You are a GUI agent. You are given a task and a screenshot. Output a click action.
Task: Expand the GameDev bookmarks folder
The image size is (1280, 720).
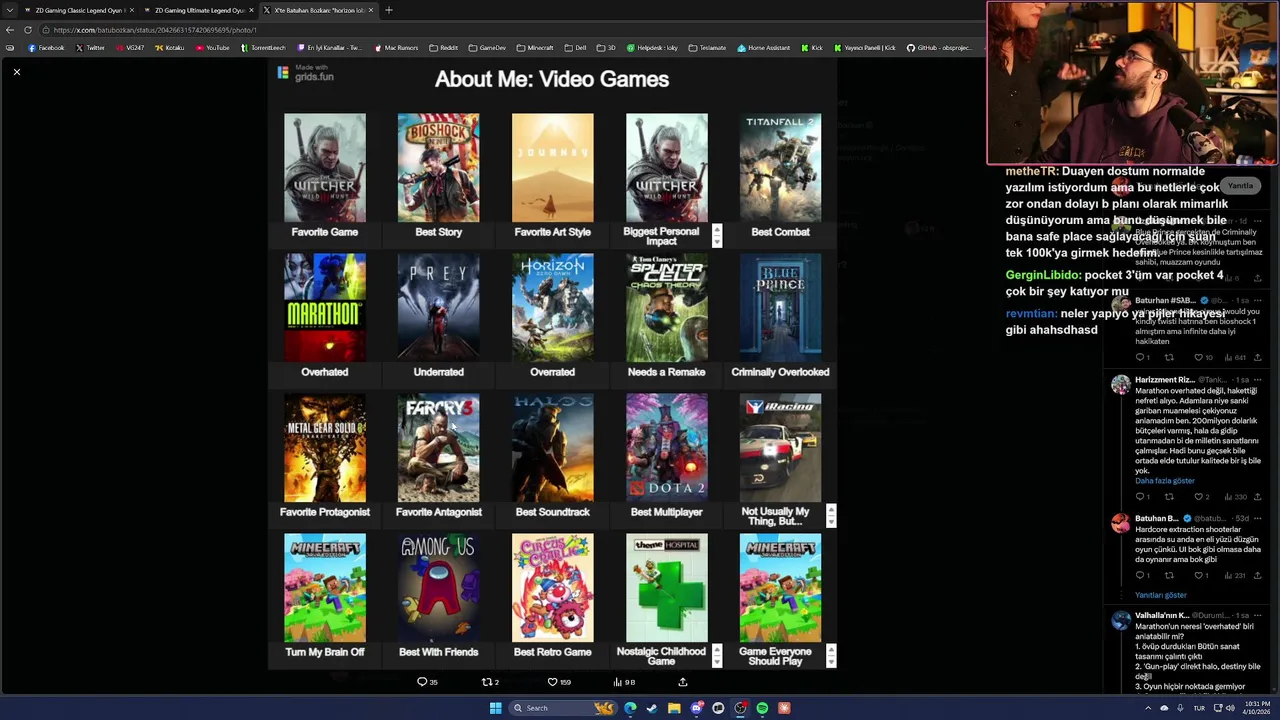click(487, 48)
